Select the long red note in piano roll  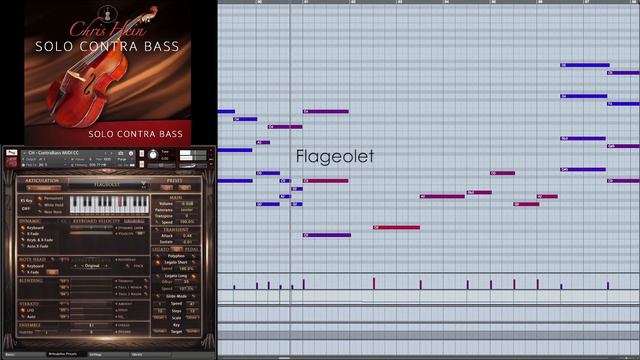396,227
